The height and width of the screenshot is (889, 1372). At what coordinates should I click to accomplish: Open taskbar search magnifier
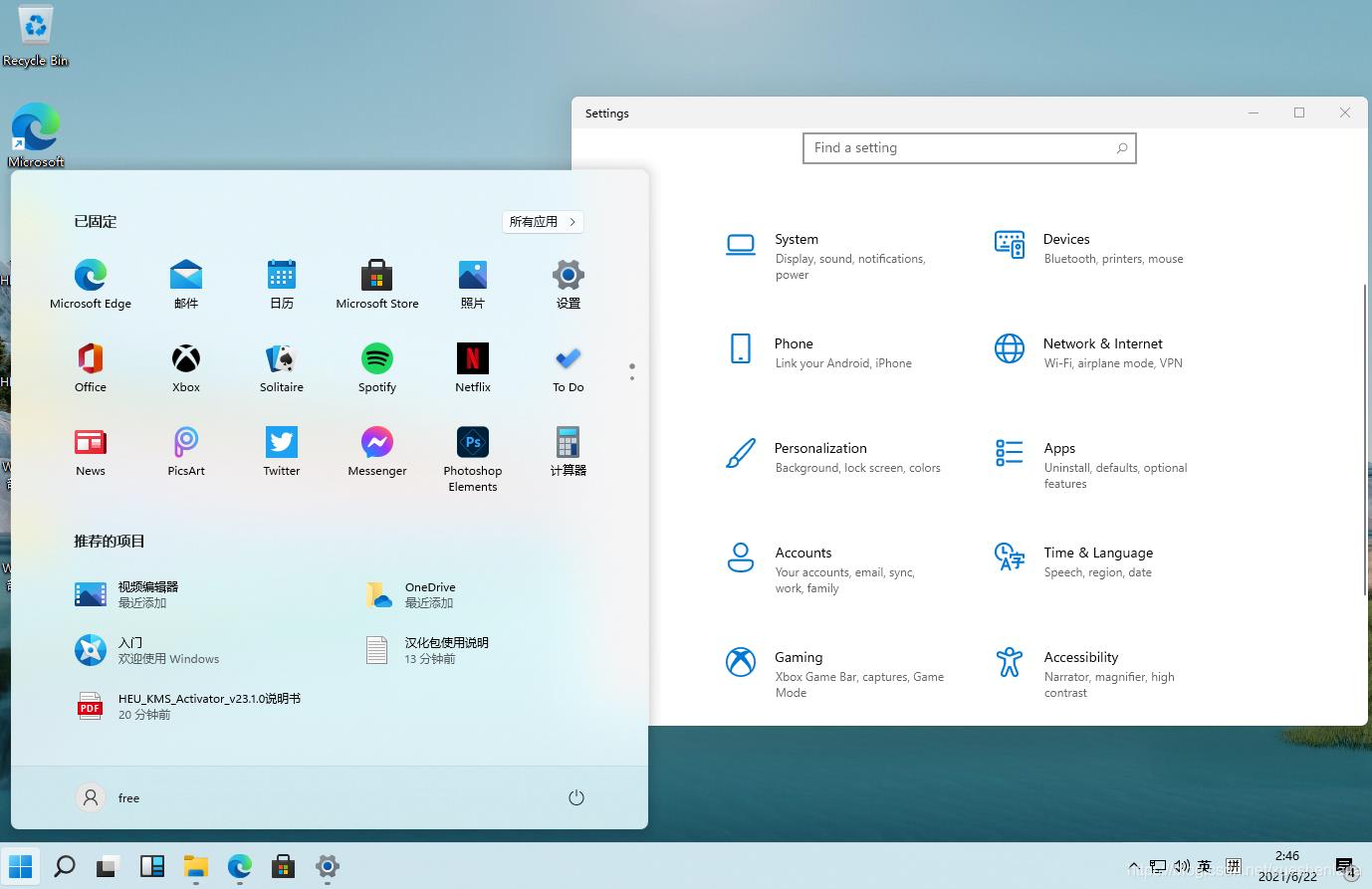click(65, 866)
